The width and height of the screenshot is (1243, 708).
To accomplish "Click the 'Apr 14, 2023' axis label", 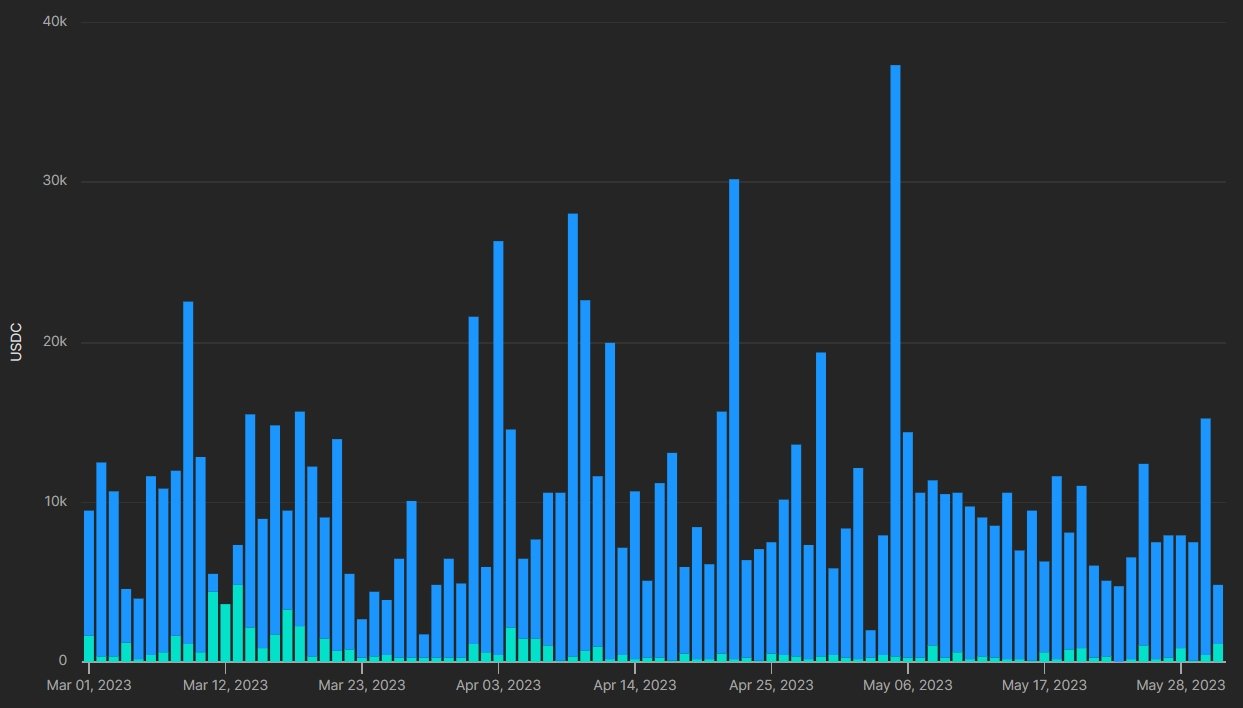I will tap(635, 685).
